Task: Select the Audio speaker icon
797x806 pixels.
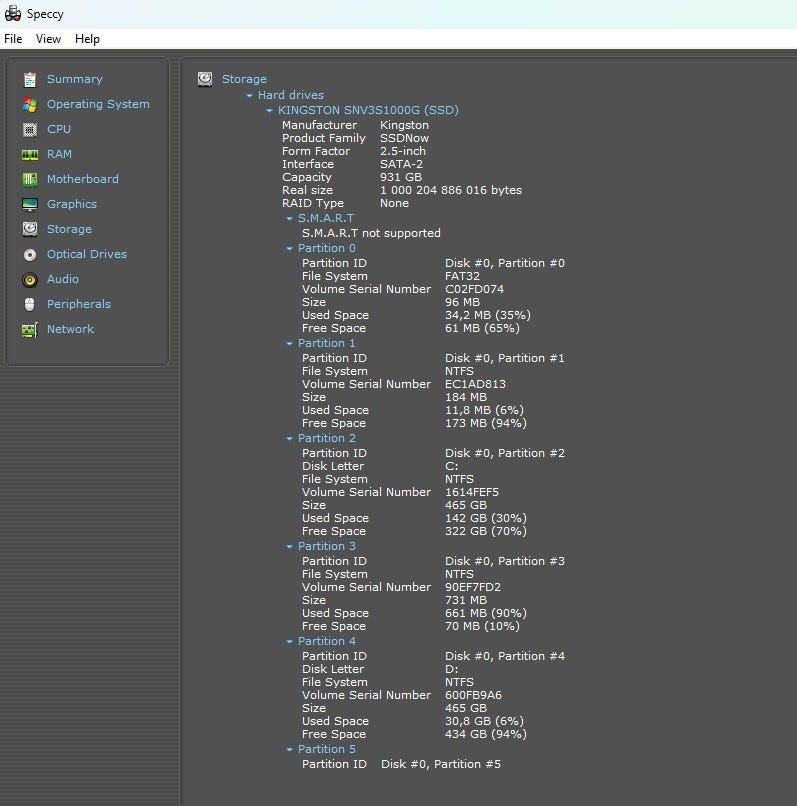Action: [x=29, y=279]
